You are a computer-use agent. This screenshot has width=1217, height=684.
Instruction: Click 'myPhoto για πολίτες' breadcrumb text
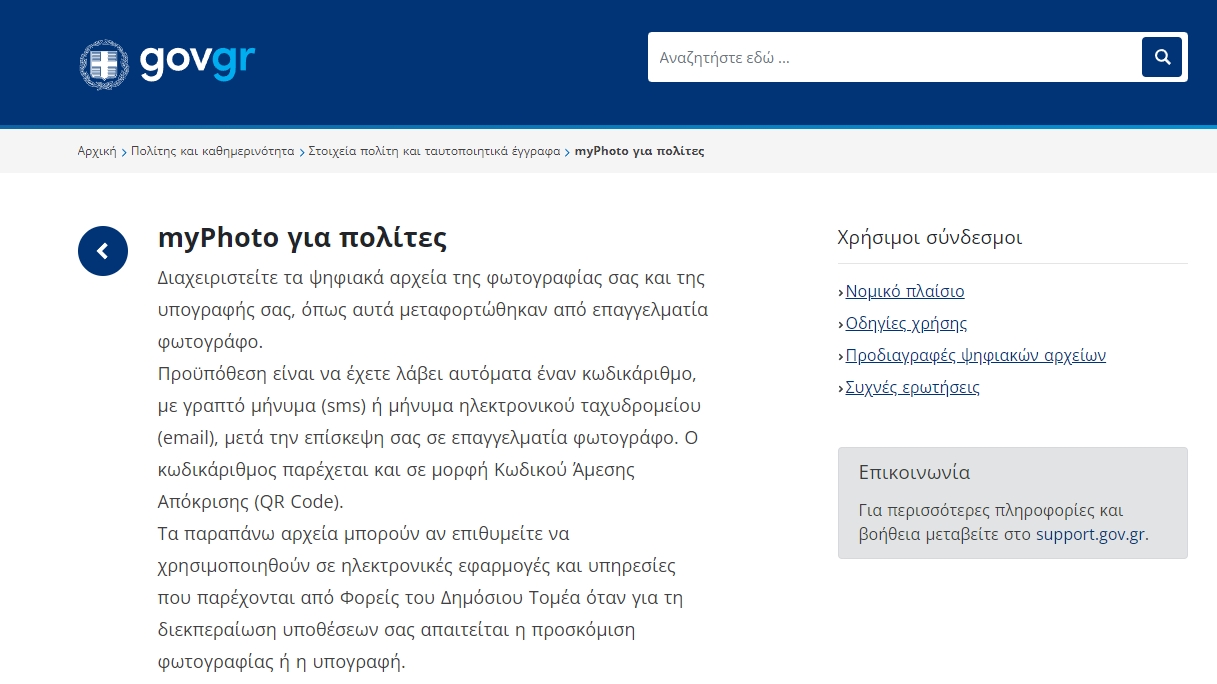639,151
